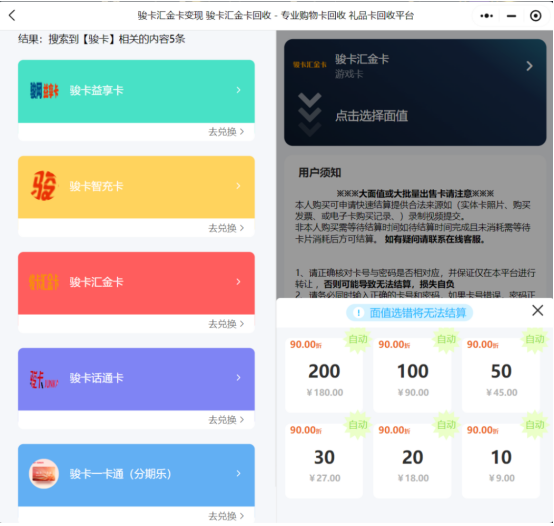This screenshot has width=554, height=526.
Task: Open the 骏卡一卡通（分期乐）chevron arrow
Action: tap(238, 473)
